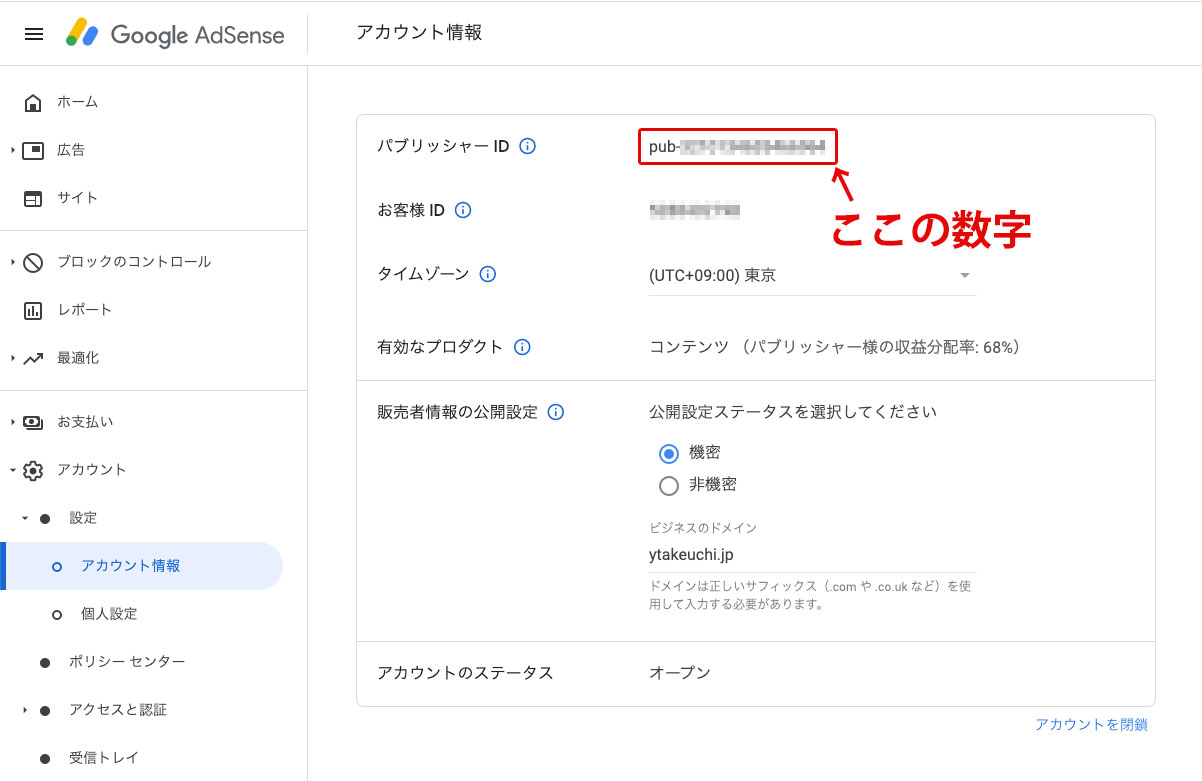Click the レポート reports chart icon
The height and width of the screenshot is (781, 1202).
pos(33,310)
